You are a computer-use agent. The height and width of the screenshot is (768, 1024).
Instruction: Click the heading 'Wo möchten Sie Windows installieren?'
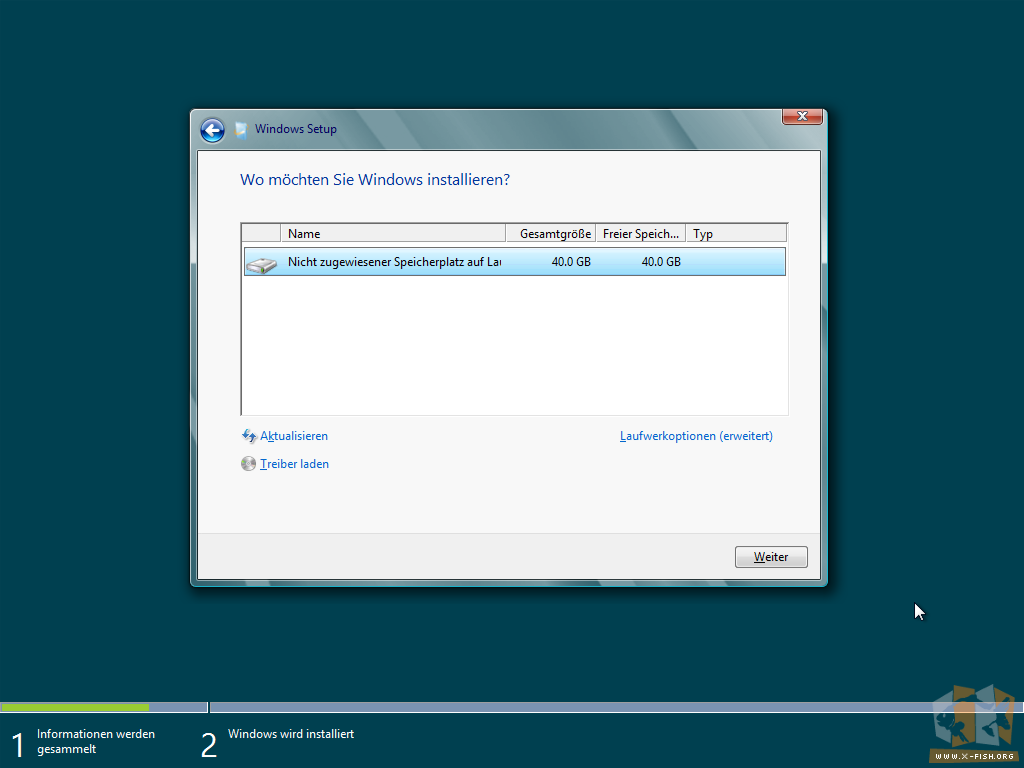pos(375,180)
